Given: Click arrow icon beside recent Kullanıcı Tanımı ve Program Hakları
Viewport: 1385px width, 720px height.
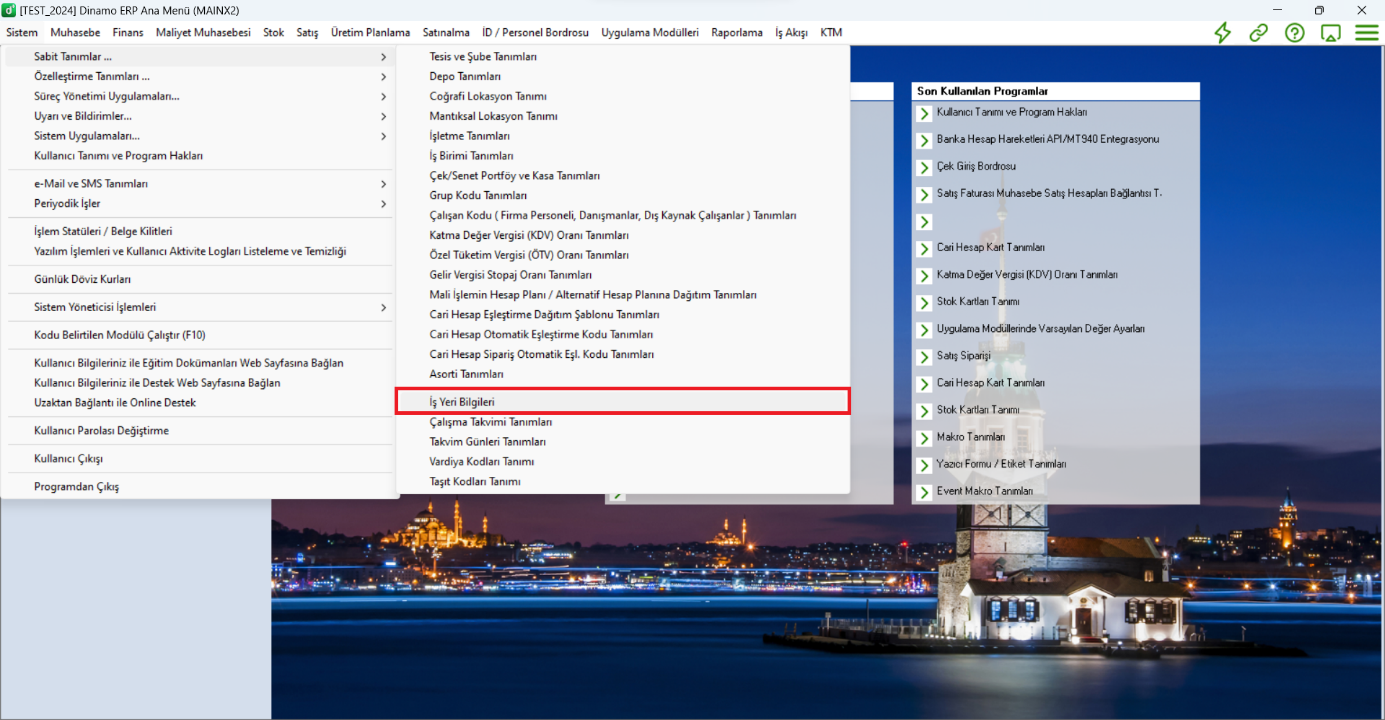Looking at the screenshot, I should tap(924, 113).
